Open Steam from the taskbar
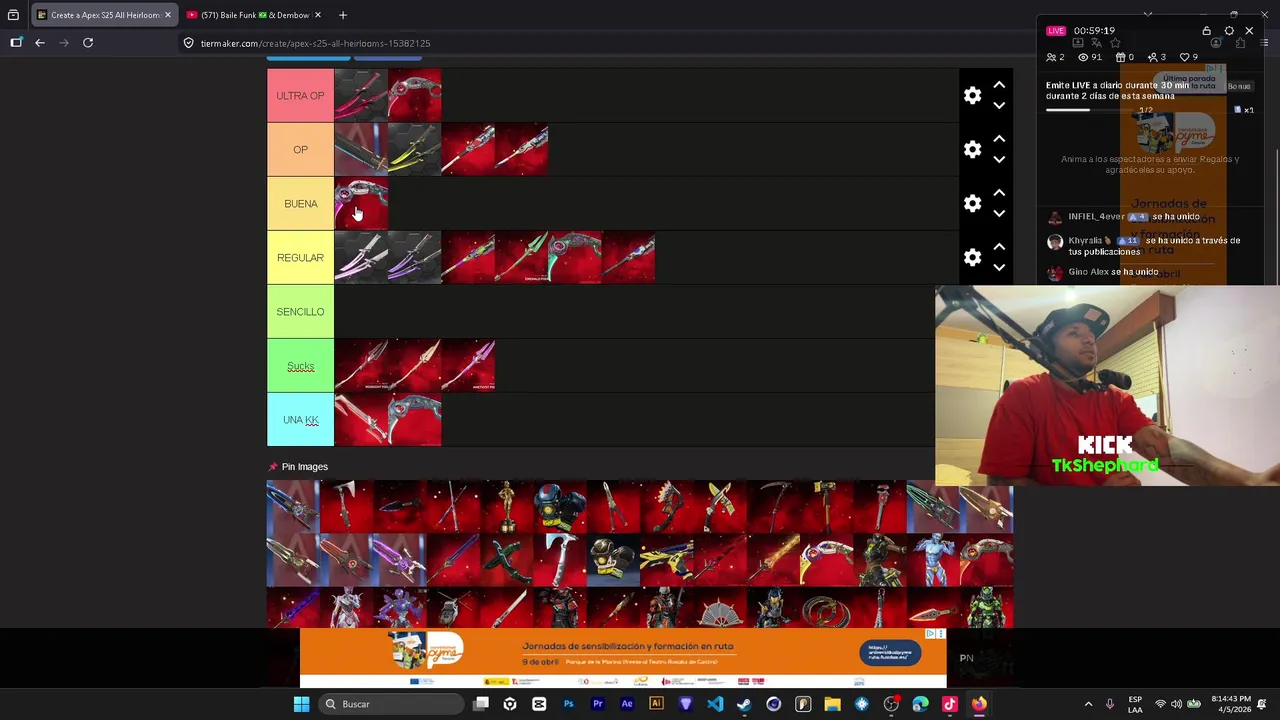Image resolution: width=1280 pixels, height=720 pixels. click(x=744, y=704)
